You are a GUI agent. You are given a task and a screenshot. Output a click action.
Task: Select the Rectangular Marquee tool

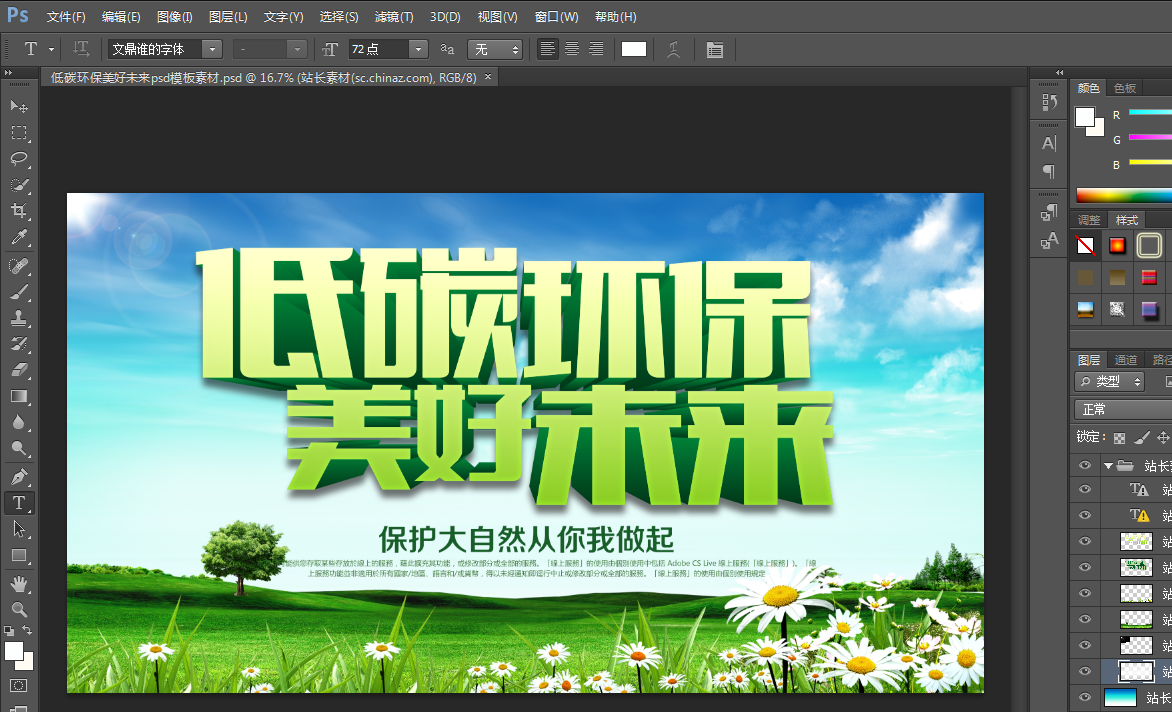19,133
